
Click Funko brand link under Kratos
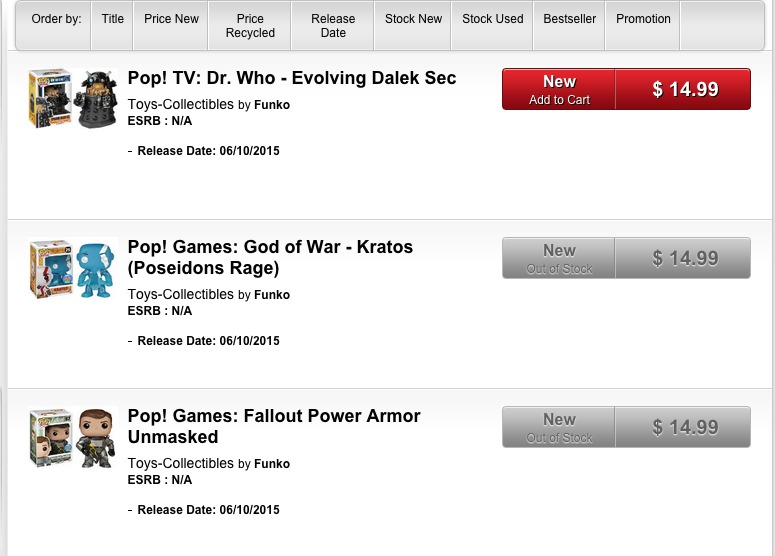(272, 295)
